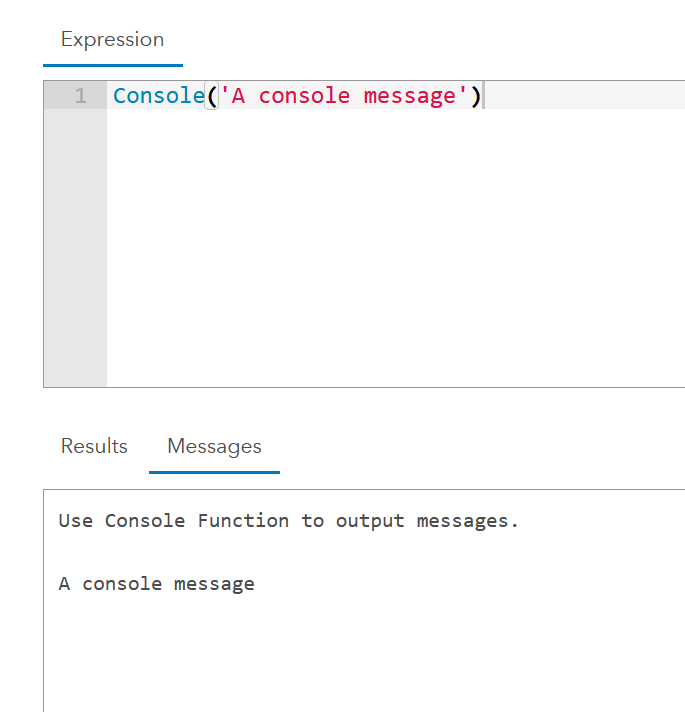
Task: Click line number 1 in the gutter
Action: (x=80, y=96)
